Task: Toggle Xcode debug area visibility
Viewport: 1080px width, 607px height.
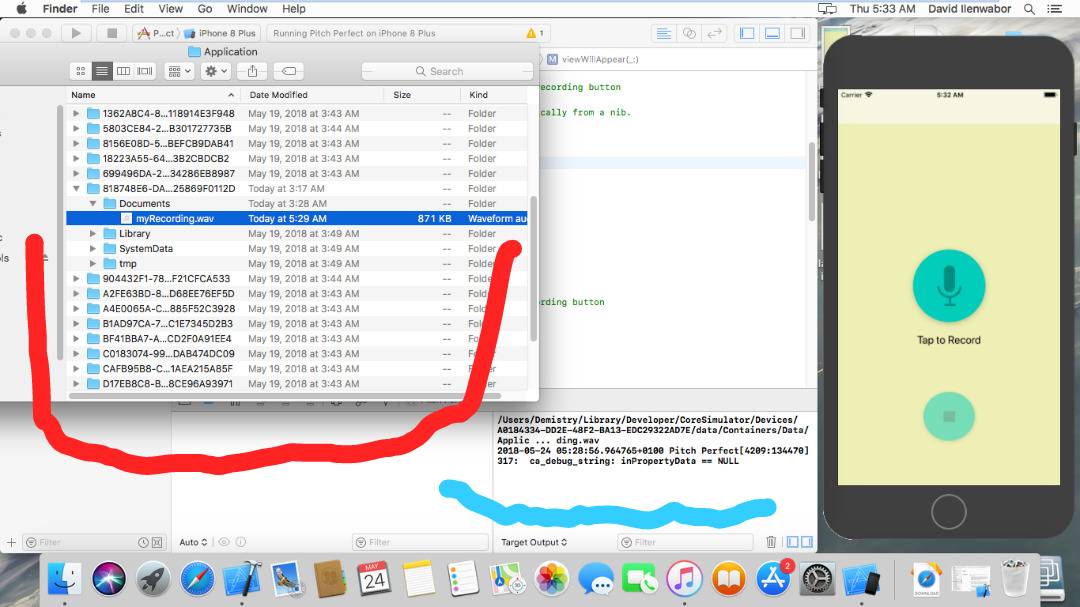Action: [x=772, y=33]
